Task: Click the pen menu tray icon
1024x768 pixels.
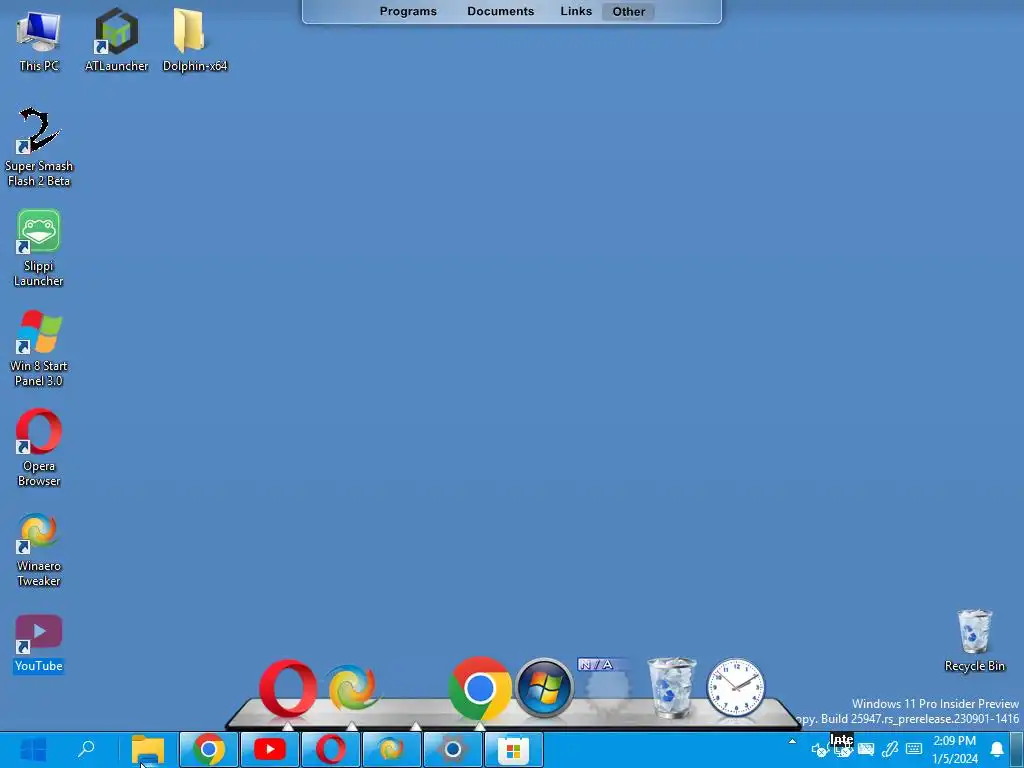Action: coord(889,749)
